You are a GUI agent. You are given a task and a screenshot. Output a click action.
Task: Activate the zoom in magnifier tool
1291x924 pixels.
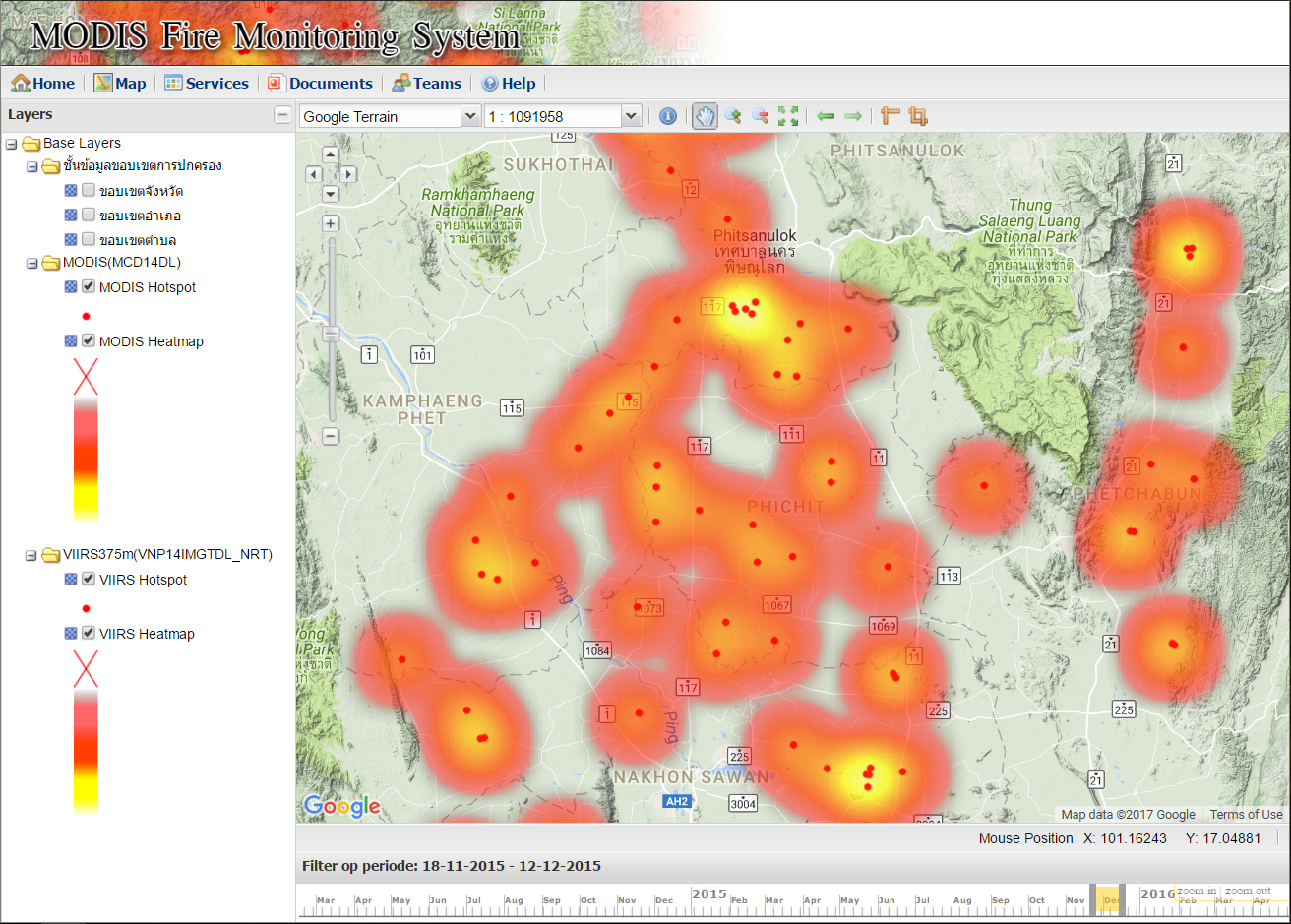point(732,116)
